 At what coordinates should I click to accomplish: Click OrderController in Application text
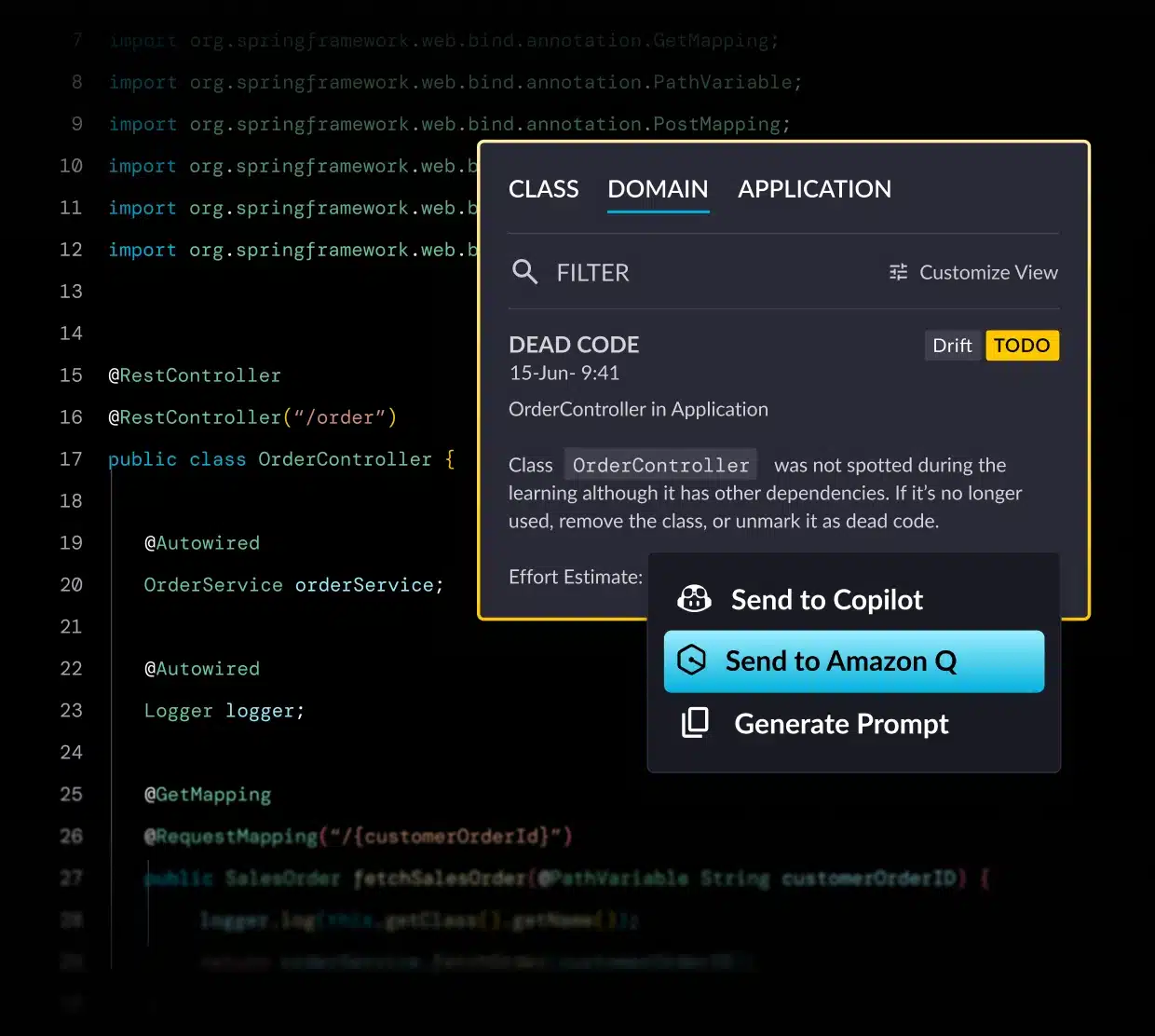[638, 409]
